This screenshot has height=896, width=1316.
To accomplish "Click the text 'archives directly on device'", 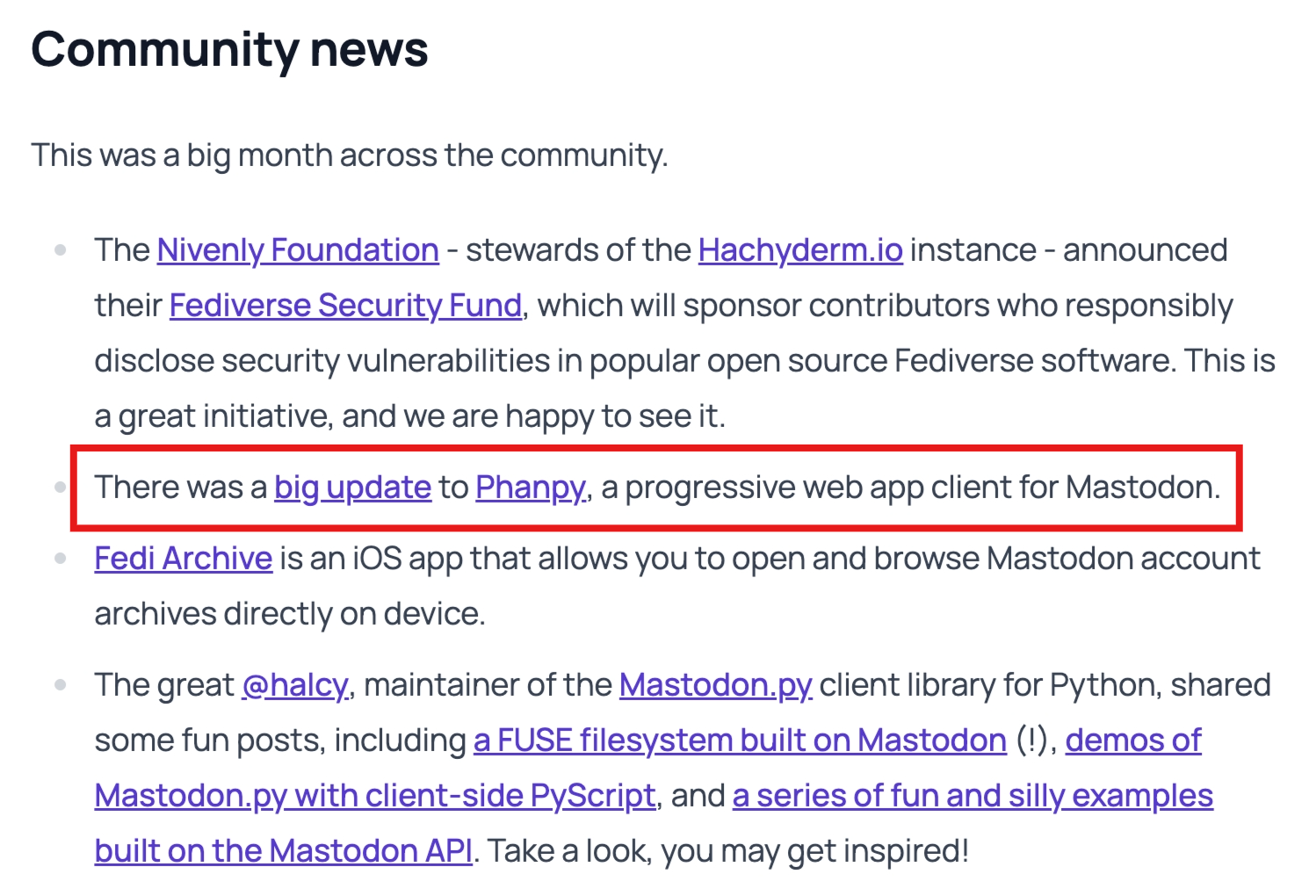I will coord(287,614).
